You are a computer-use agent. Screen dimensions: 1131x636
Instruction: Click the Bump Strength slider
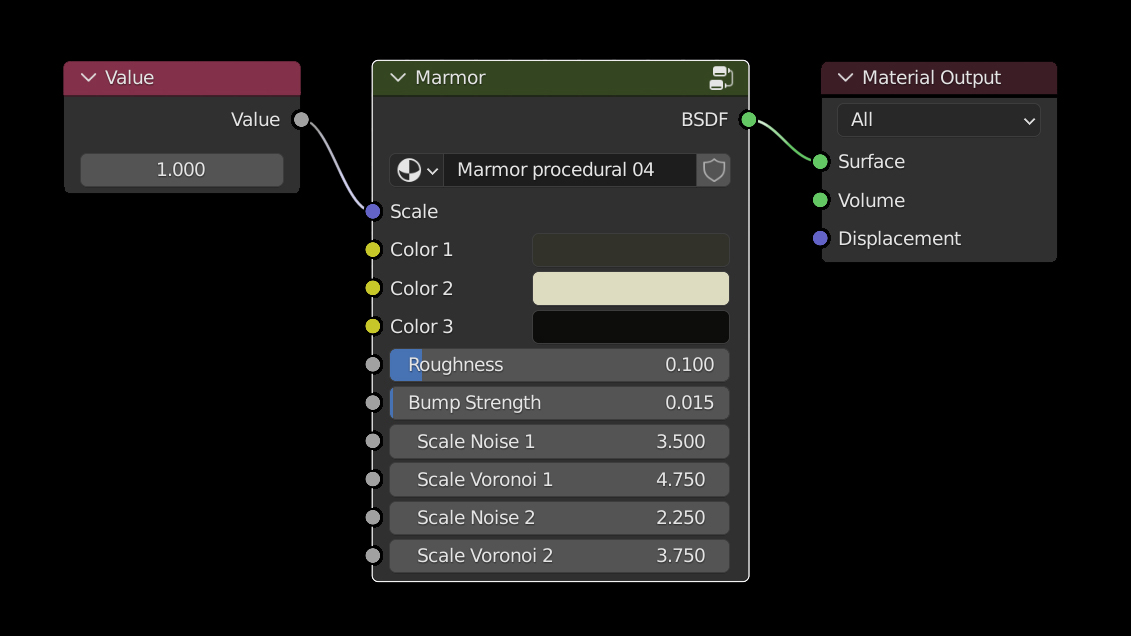point(559,403)
